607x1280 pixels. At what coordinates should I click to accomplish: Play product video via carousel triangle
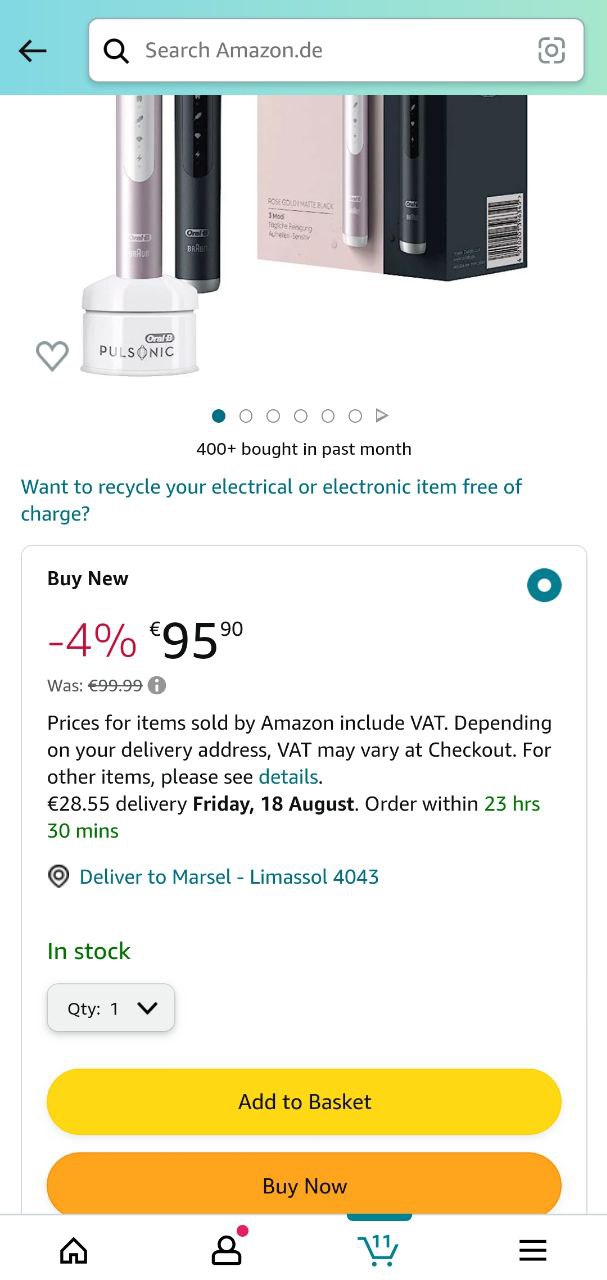[381, 416]
